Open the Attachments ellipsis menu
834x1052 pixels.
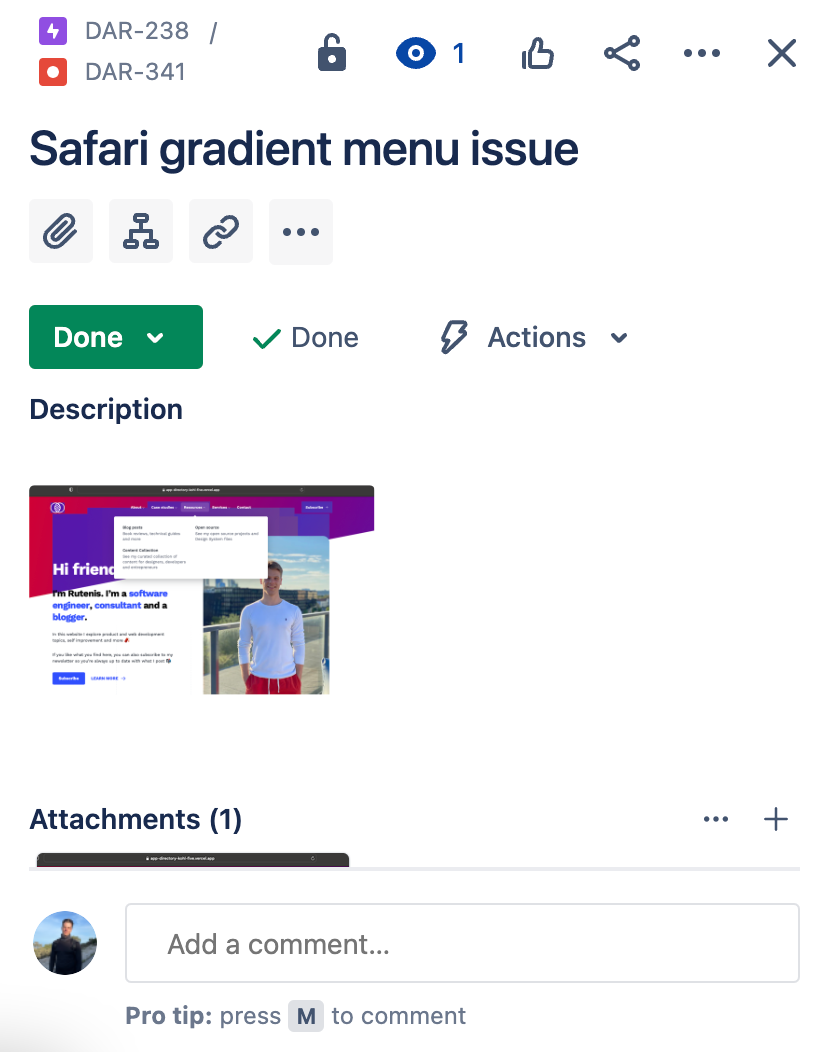click(716, 819)
